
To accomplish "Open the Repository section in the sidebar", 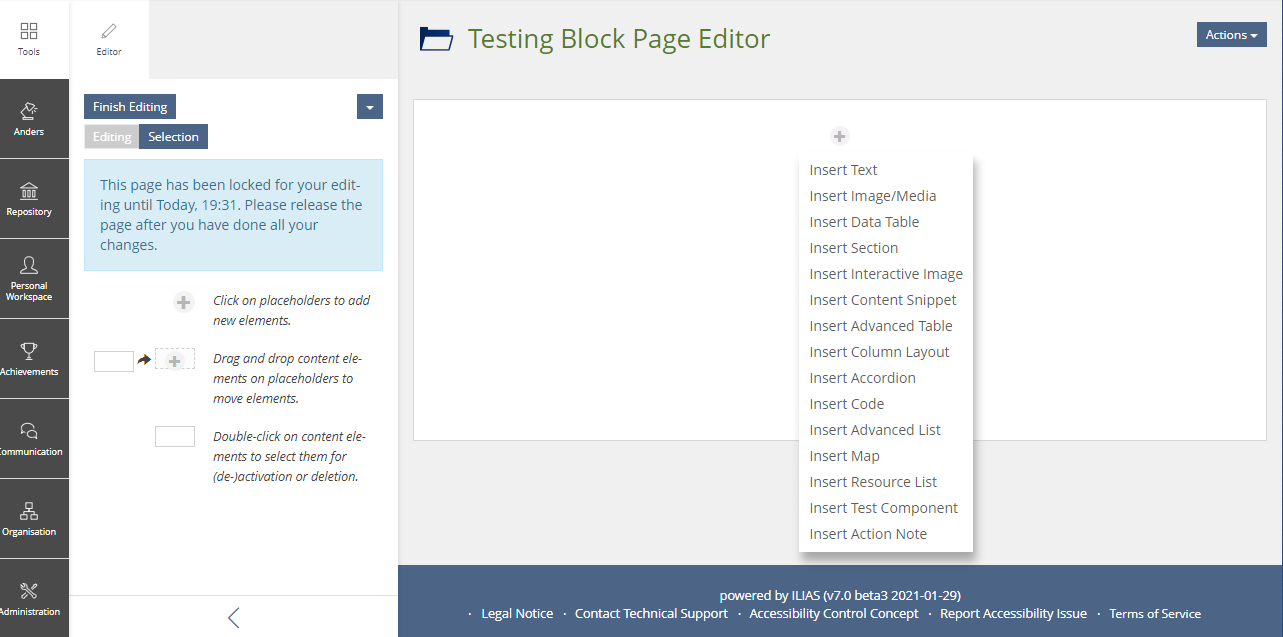I will pyautogui.click(x=29, y=199).
